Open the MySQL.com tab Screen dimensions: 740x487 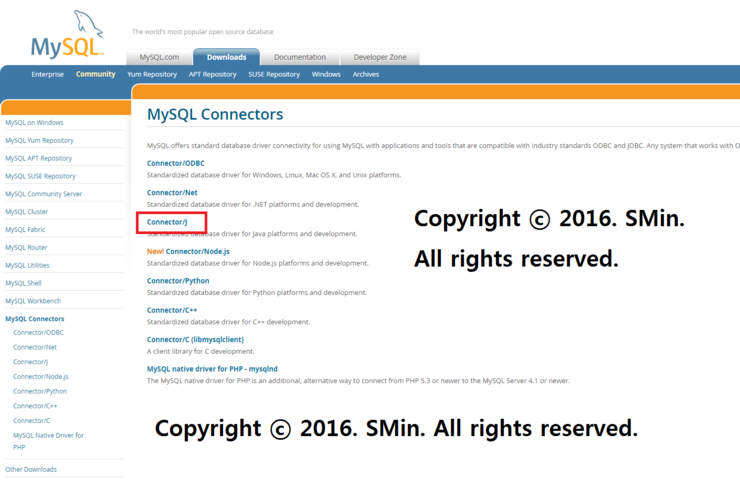pyautogui.click(x=159, y=57)
